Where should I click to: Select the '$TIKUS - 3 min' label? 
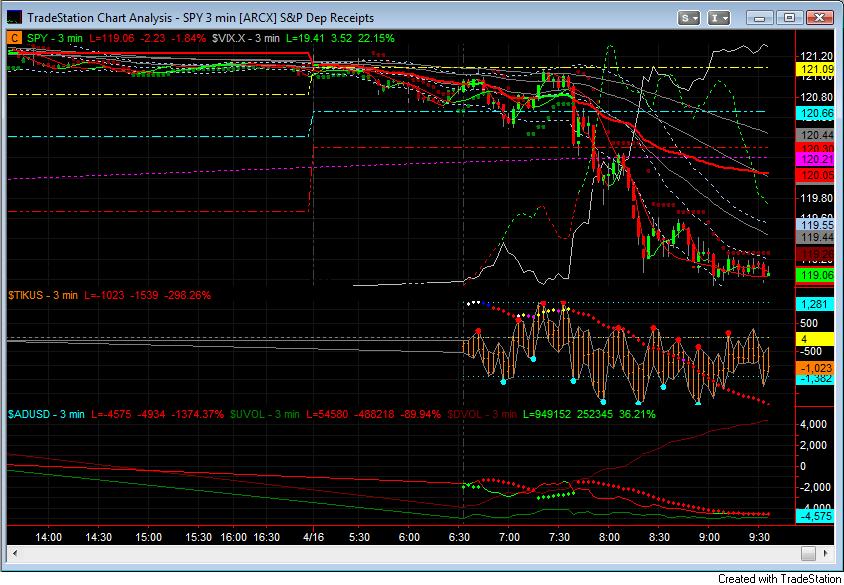(43, 295)
